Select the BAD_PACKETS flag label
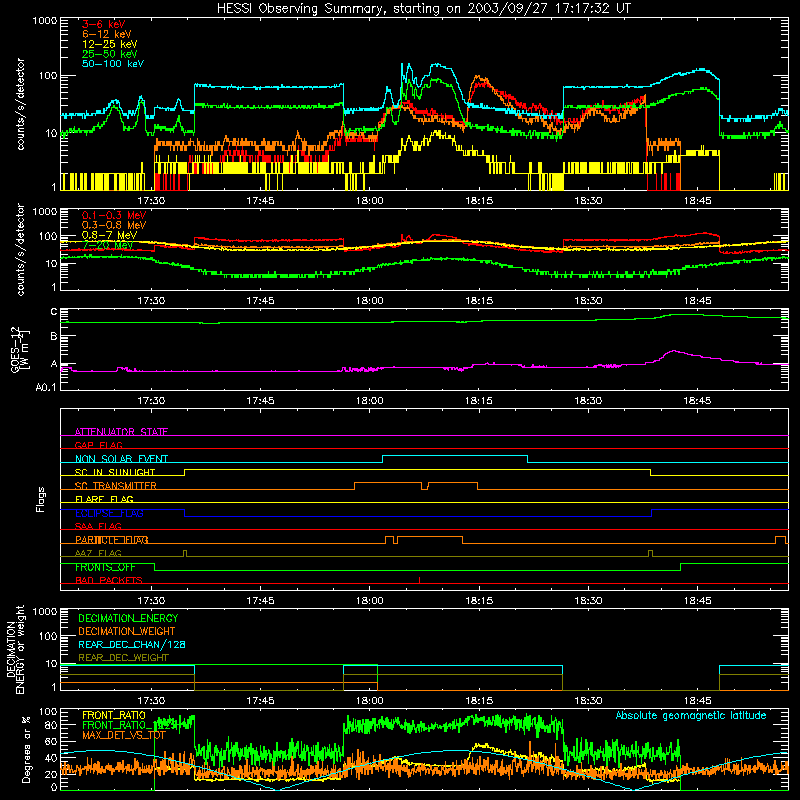This screenshot has height=800, width=800. pos(109,580)
